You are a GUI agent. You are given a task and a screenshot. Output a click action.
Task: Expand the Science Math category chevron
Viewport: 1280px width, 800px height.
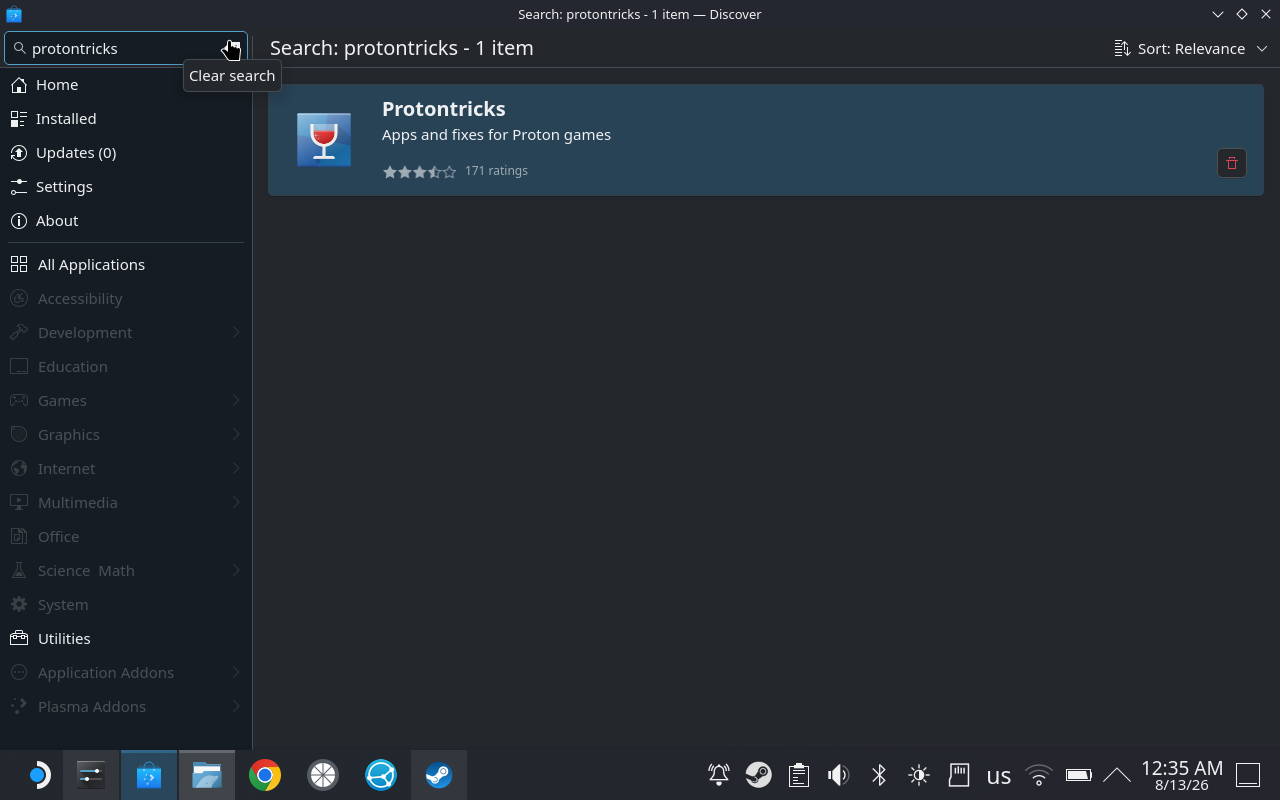(236, 571)
